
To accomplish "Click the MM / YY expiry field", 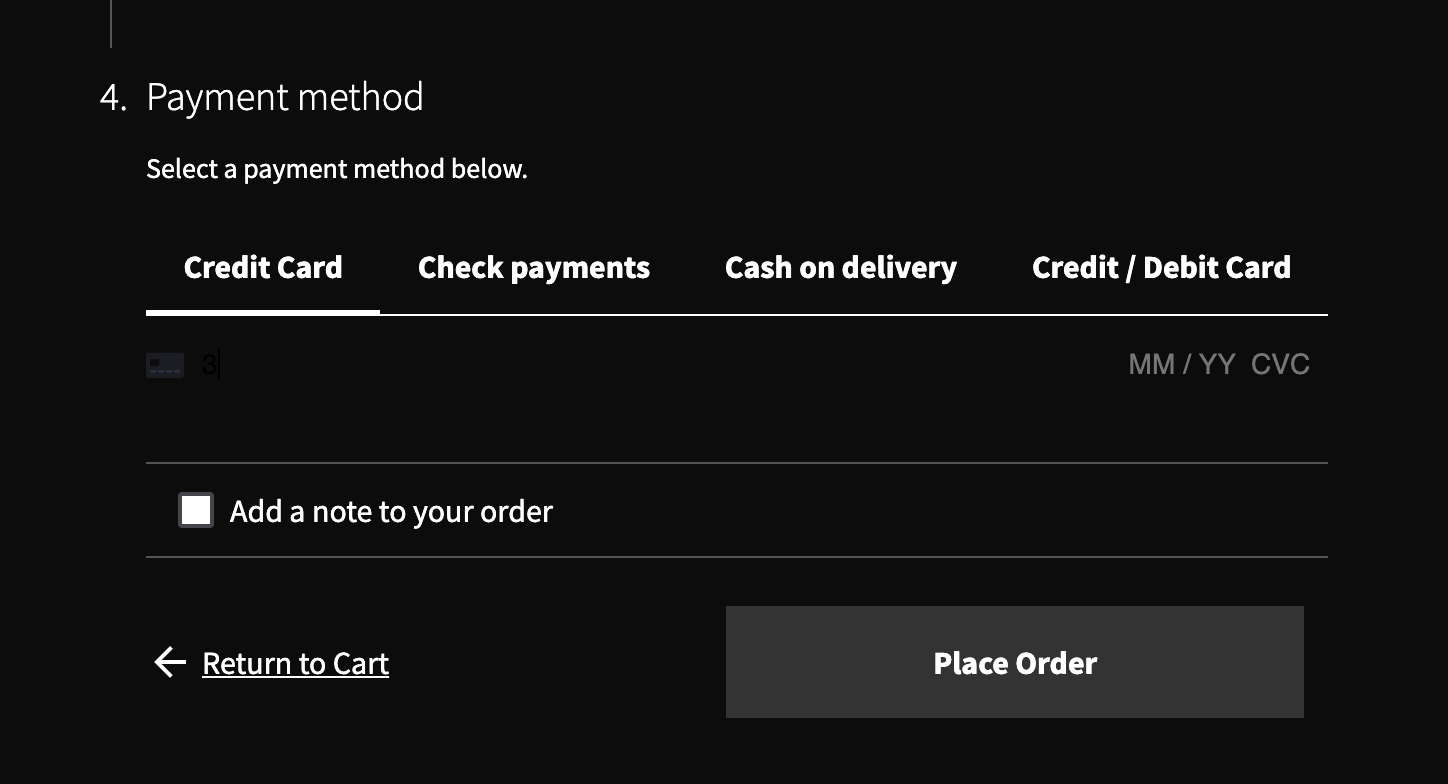I will click(x=1182, y=364).
